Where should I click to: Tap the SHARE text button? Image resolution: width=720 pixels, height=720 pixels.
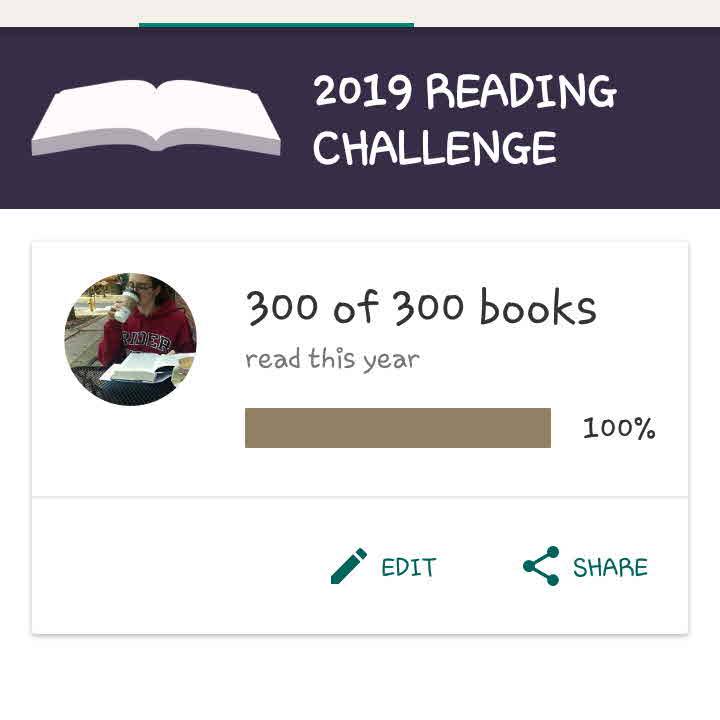(610, 568)
